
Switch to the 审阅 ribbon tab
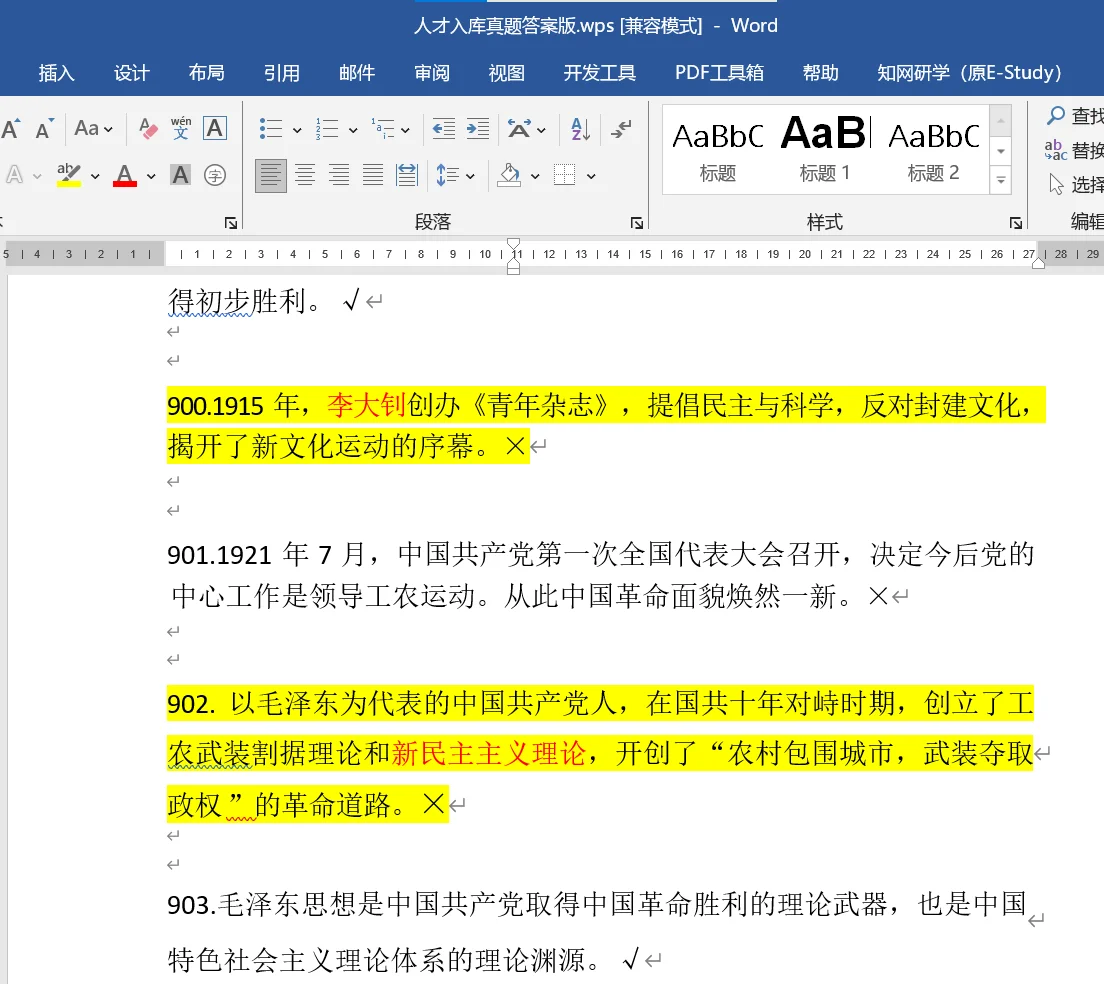point(431,72)
